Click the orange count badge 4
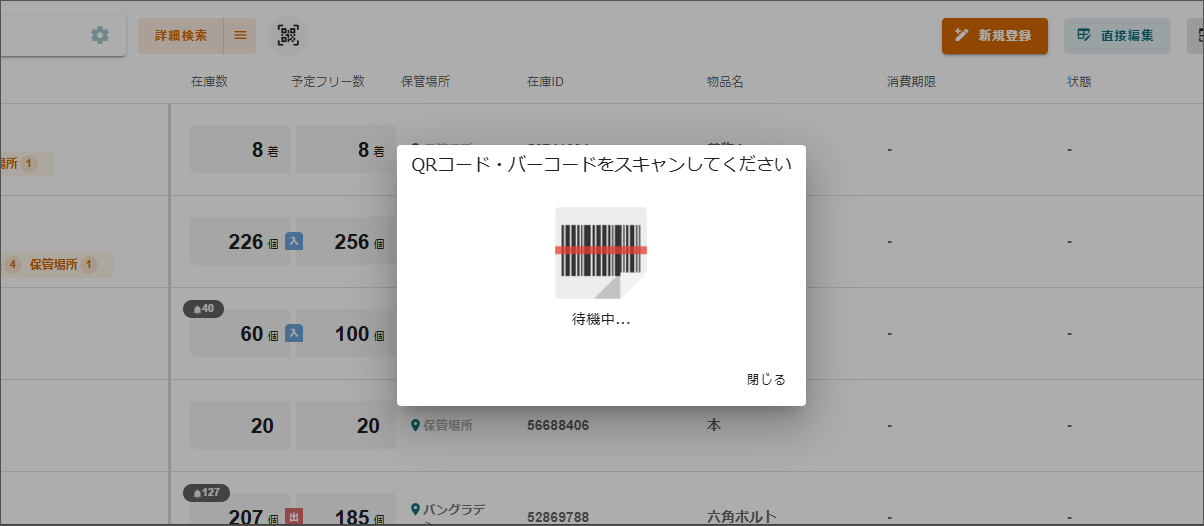1204x526 pixels. click(x=13, y=265)
